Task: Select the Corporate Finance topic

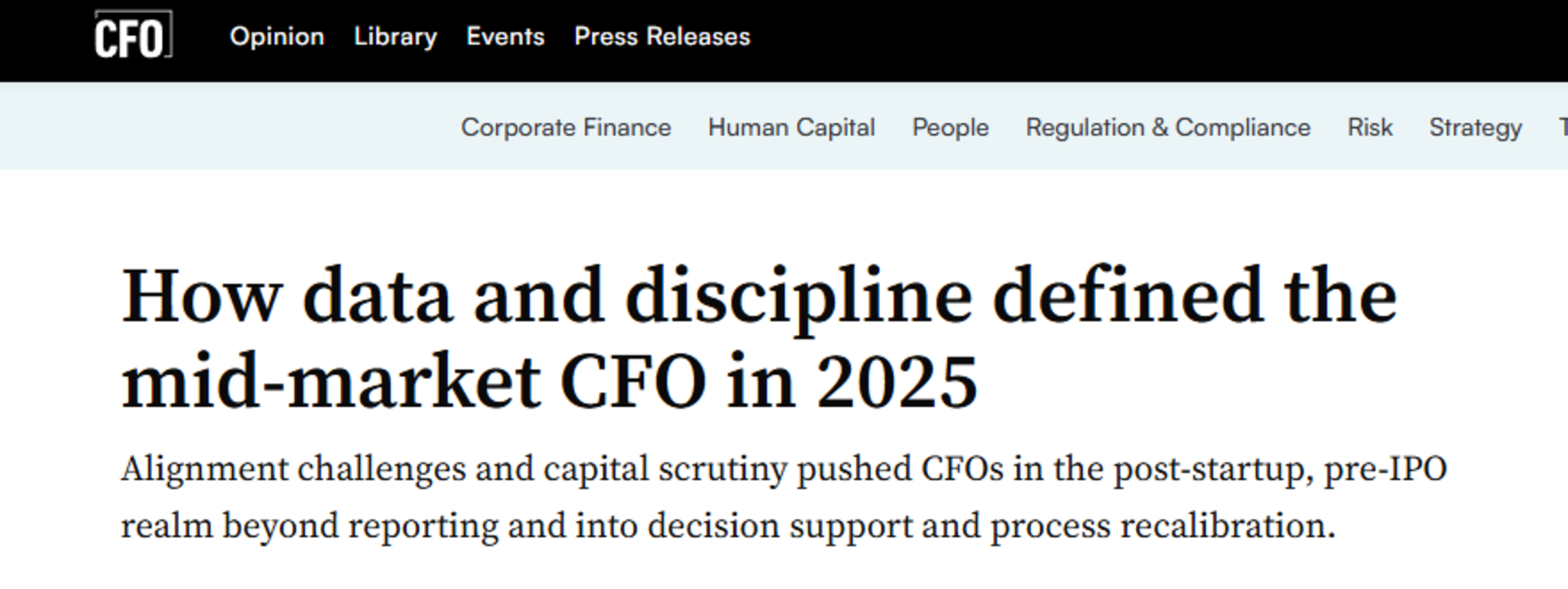Action: [x=566, y=128]
